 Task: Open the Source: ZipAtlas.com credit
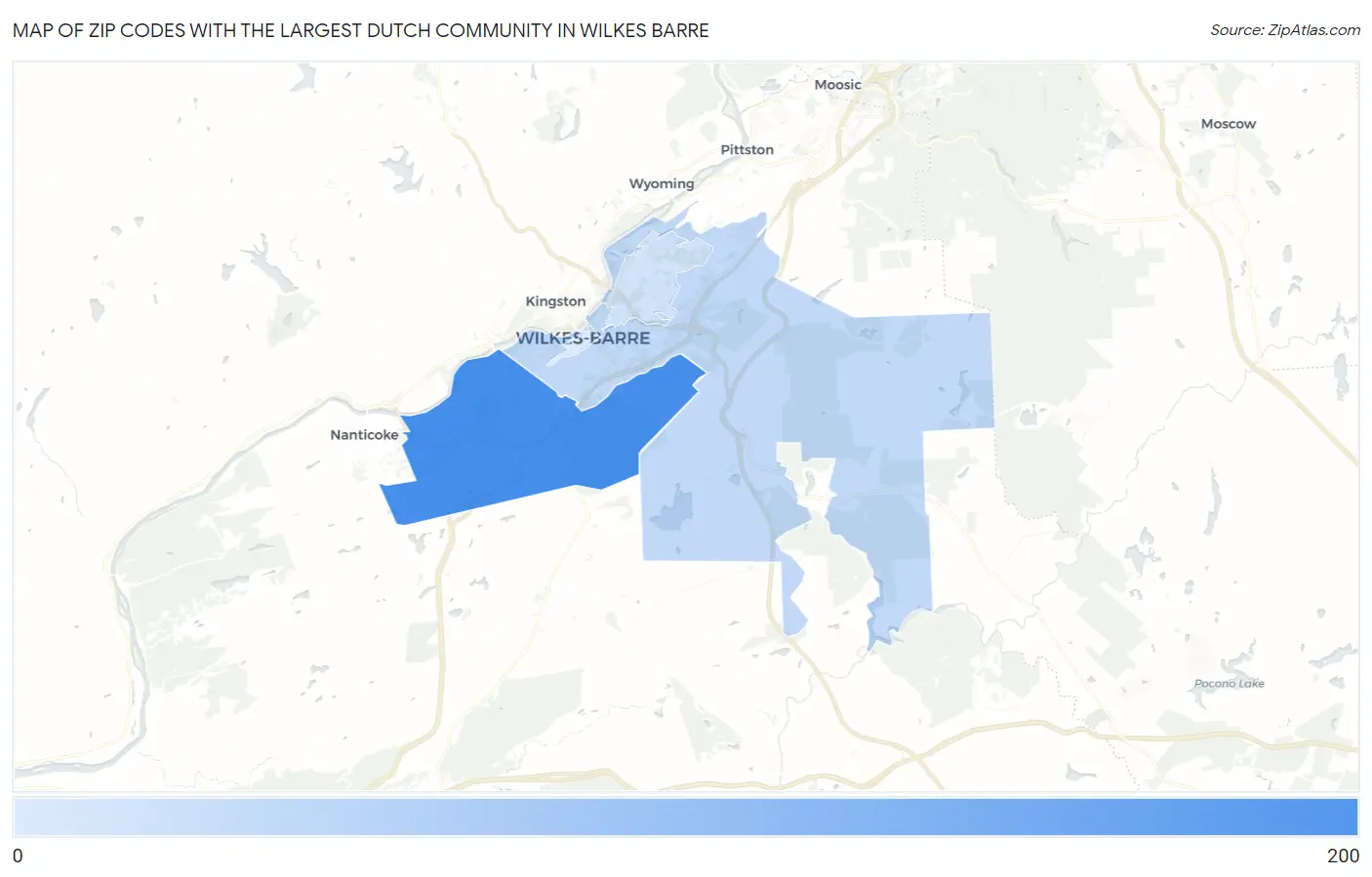pos(1285,30)
